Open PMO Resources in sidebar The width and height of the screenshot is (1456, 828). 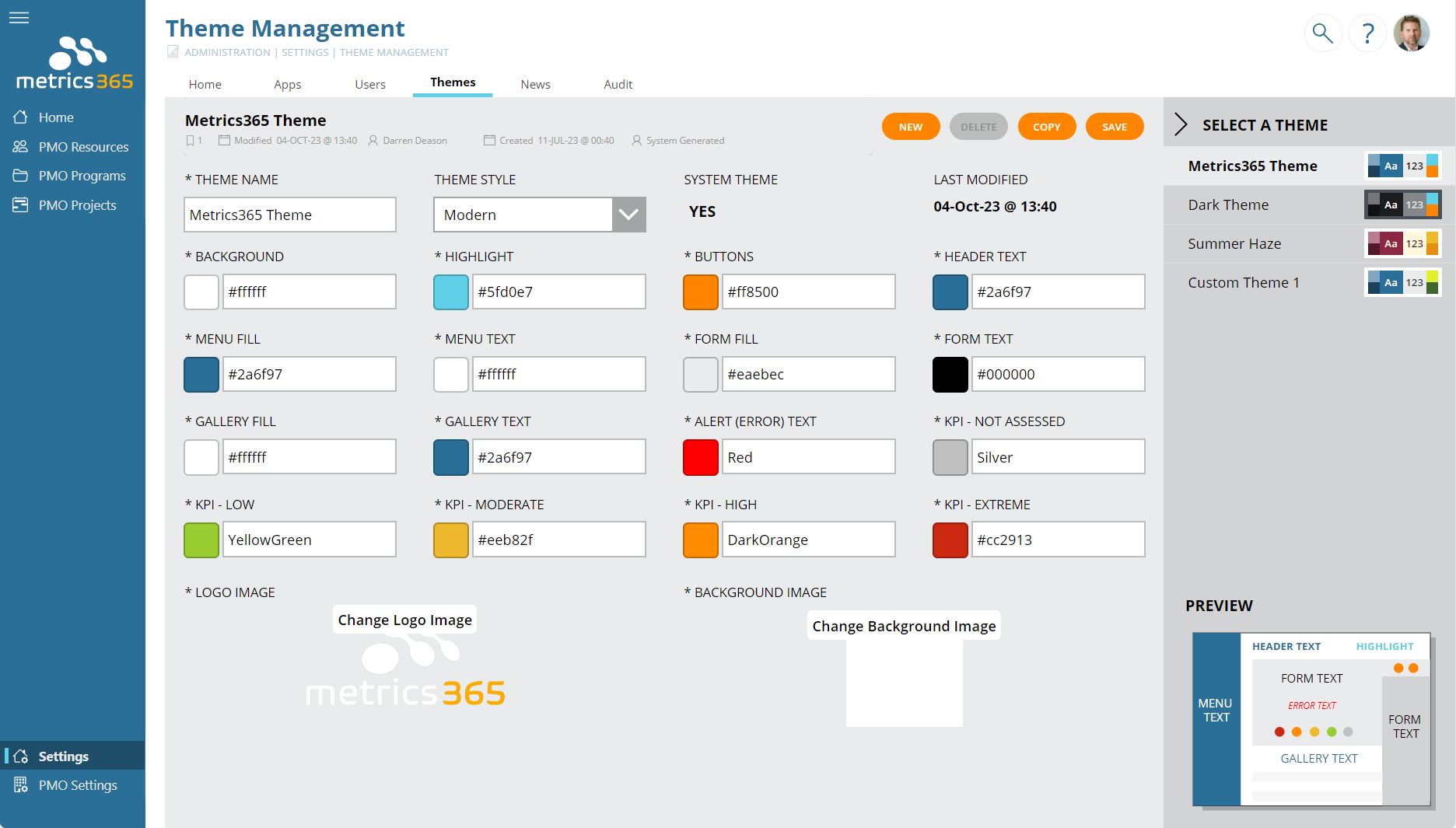(x=72, y=147)
